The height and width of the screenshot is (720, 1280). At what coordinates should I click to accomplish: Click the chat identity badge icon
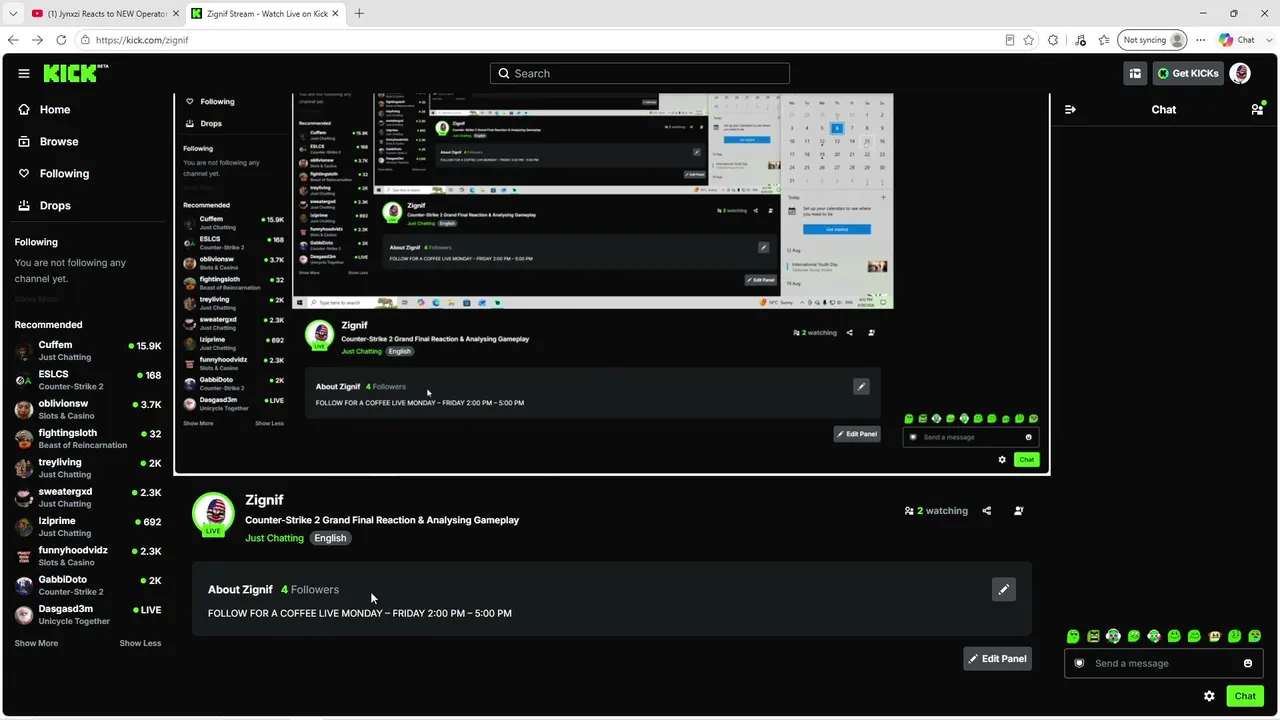coord(1079,663)
